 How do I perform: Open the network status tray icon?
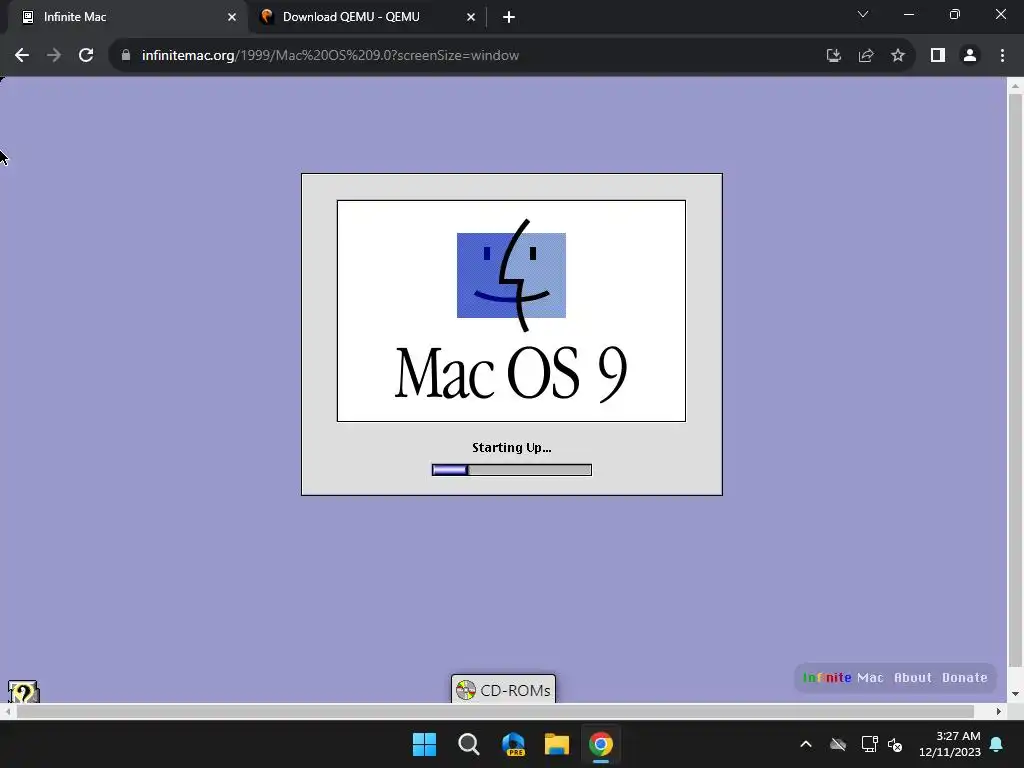[x=869, y=744]
